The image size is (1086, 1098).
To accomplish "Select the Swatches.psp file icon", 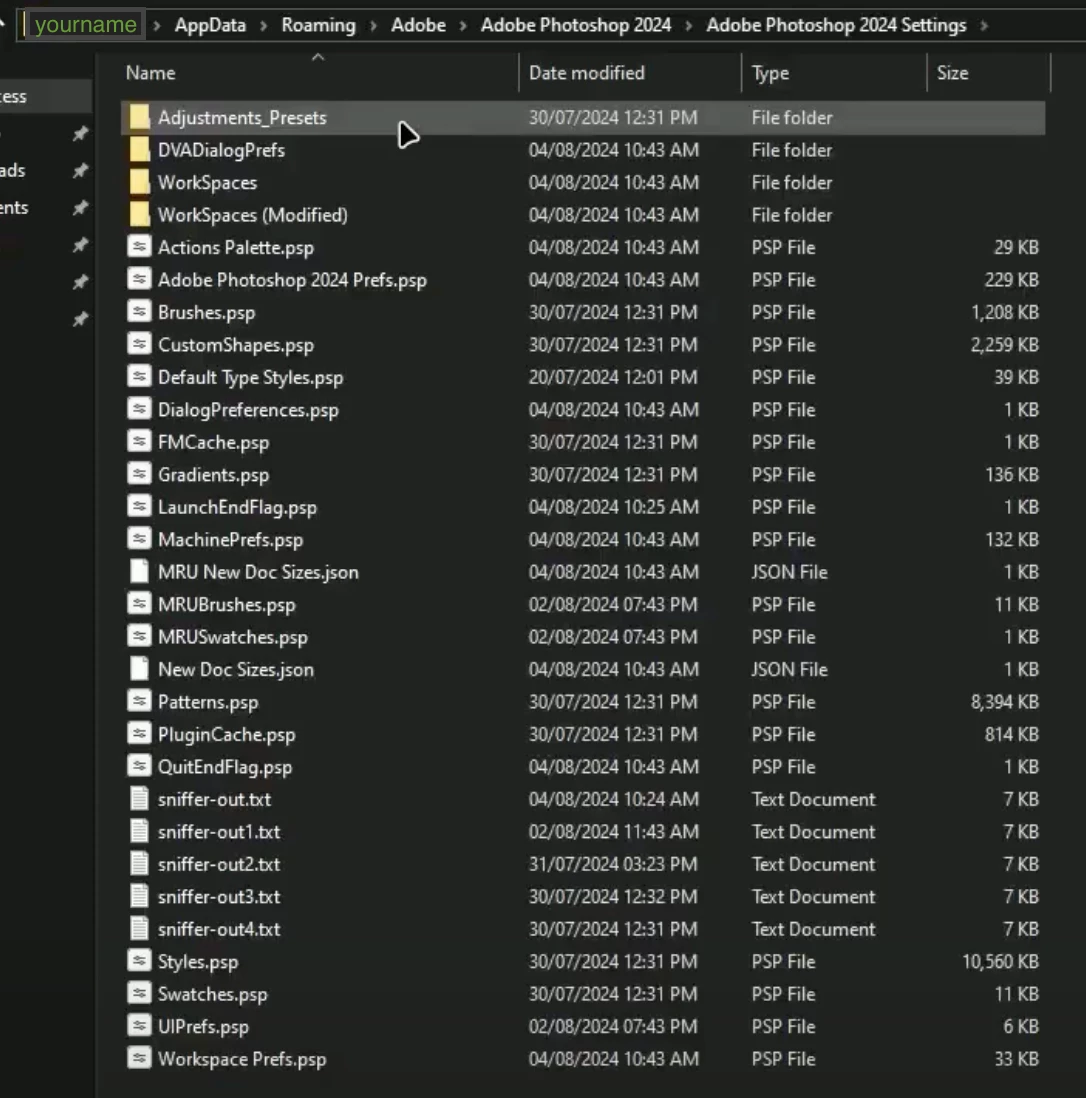I will pos(139,993).
